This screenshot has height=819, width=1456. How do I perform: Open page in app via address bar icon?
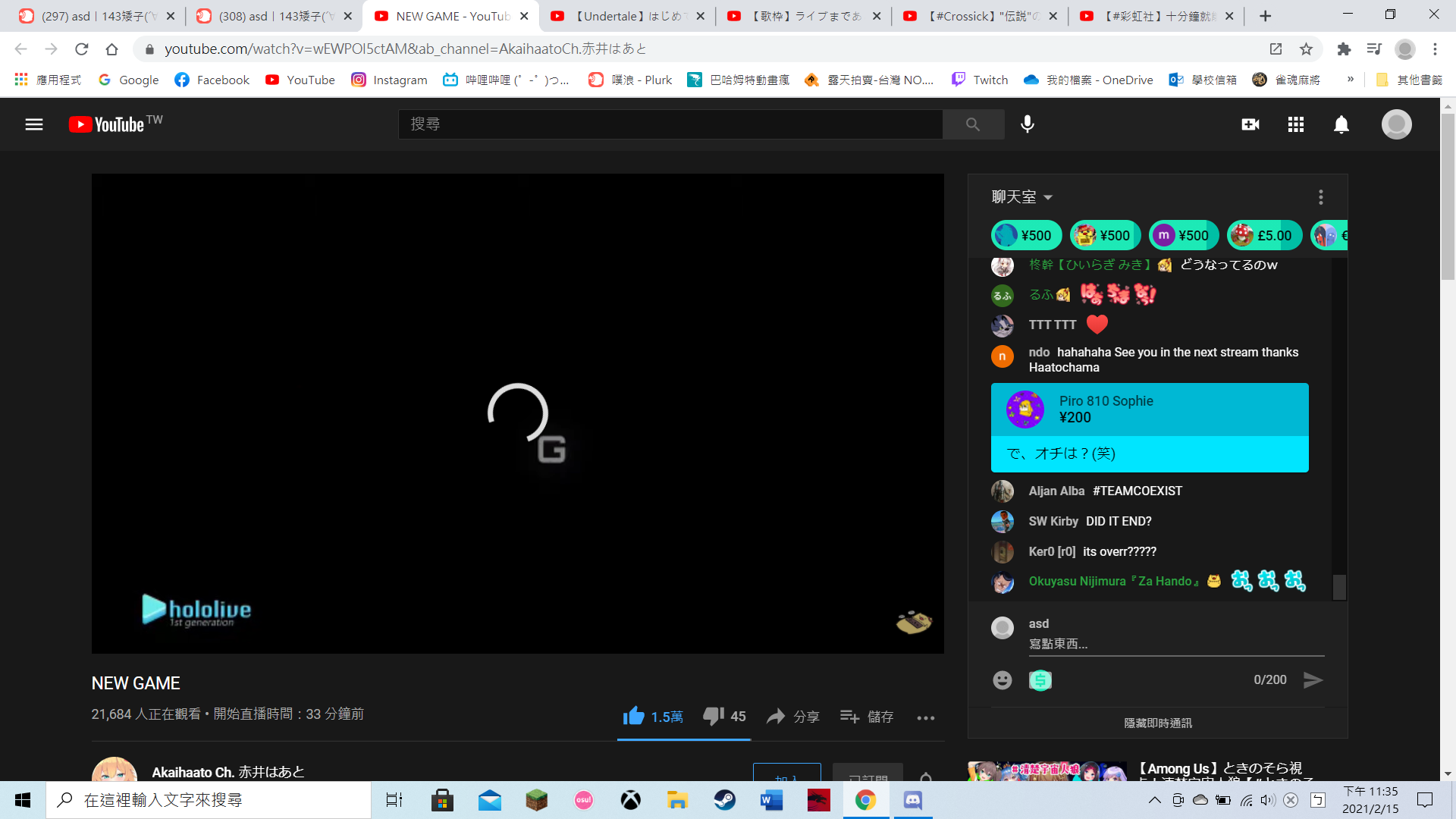[1276, 49]
